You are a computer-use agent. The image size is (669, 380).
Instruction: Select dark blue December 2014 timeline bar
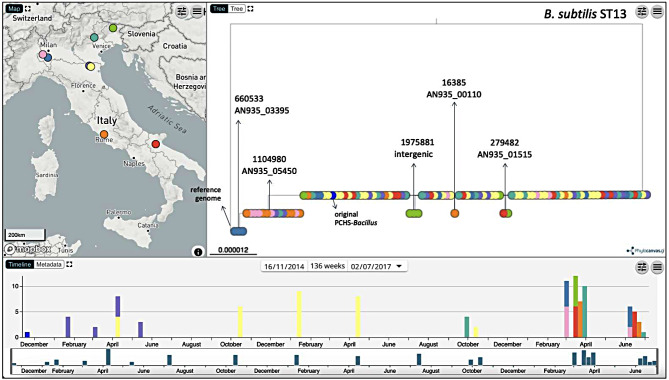27,335
